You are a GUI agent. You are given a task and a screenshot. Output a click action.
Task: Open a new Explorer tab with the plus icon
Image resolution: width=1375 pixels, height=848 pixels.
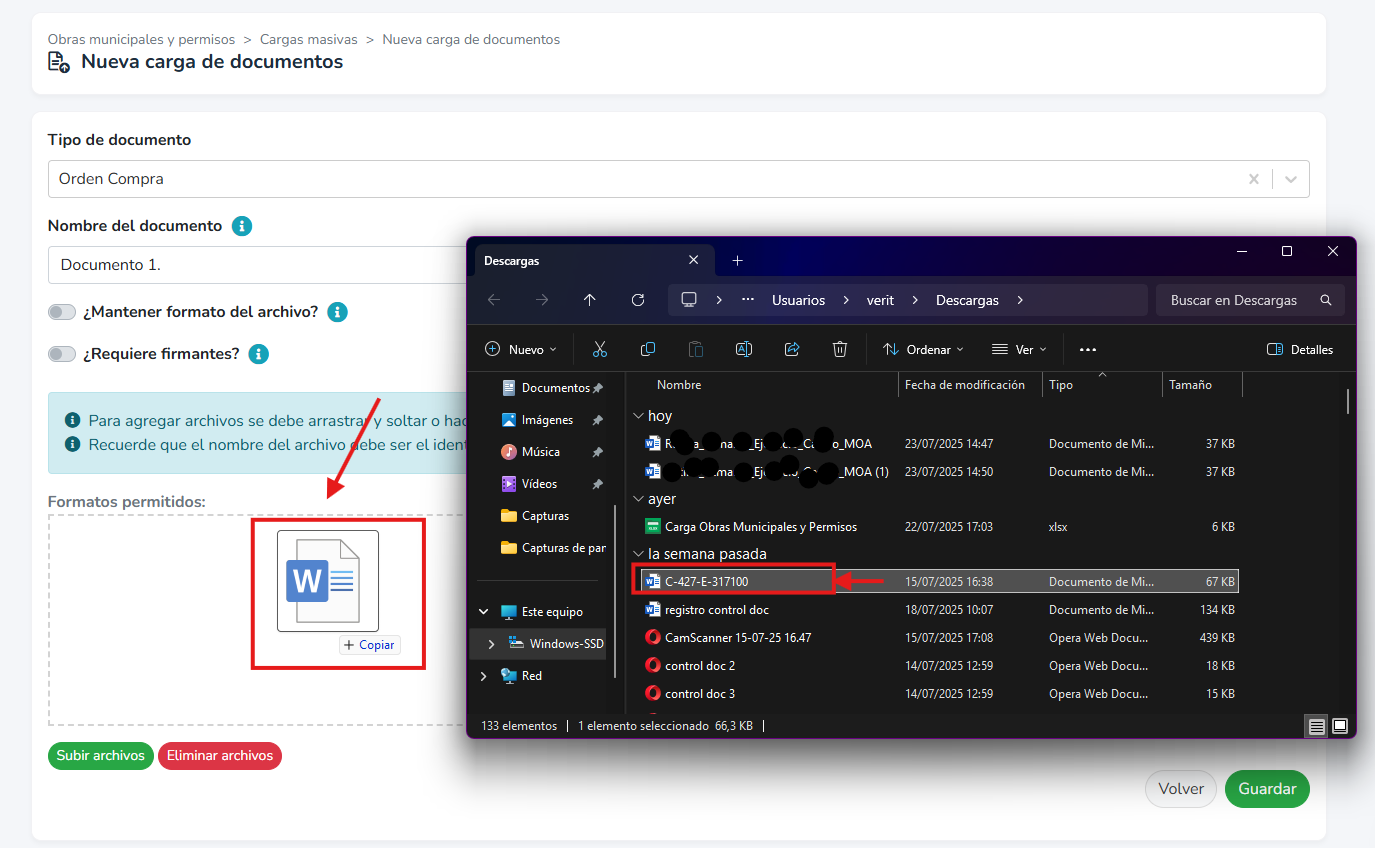738,261
